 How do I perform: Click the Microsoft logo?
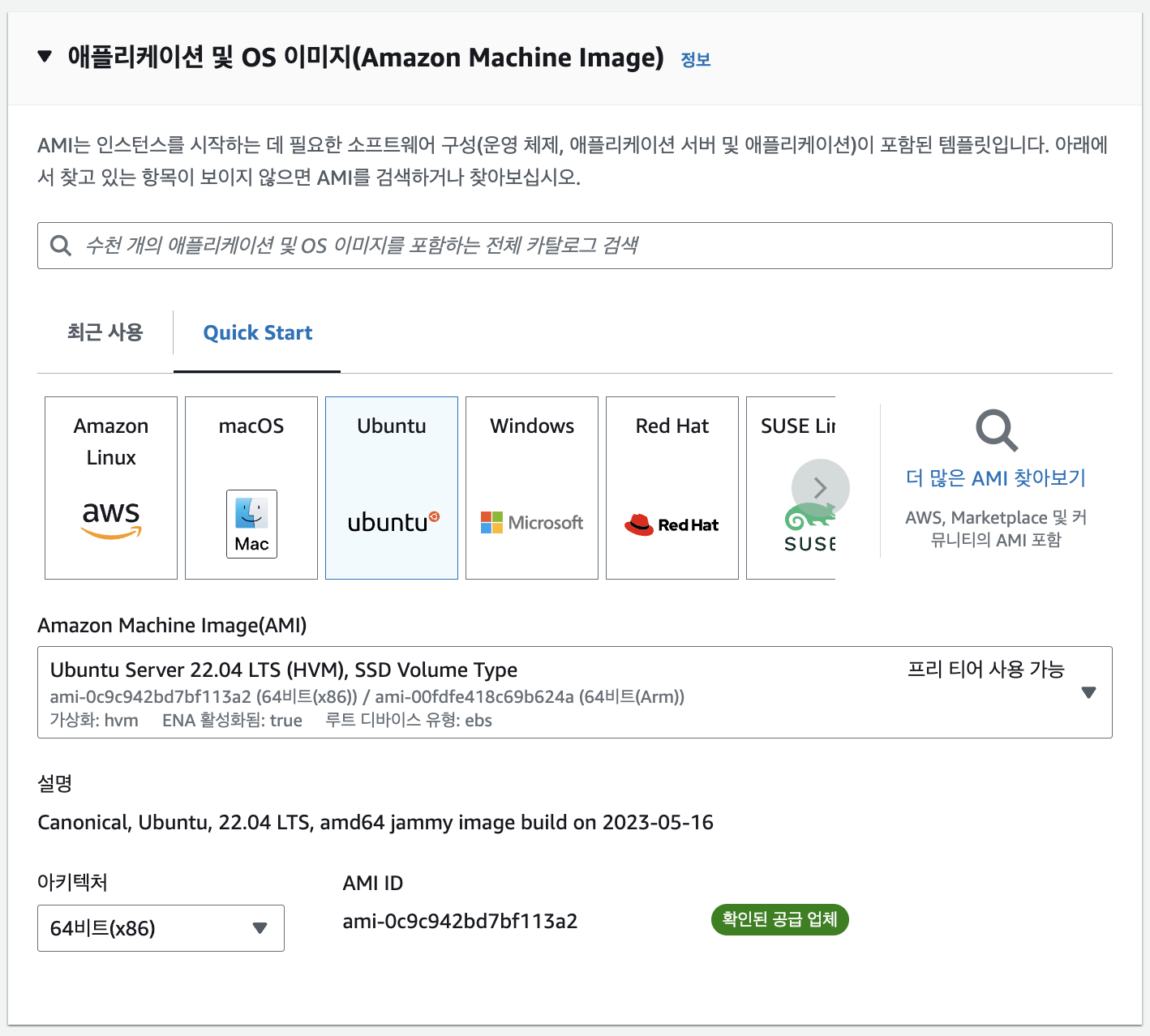532,523
